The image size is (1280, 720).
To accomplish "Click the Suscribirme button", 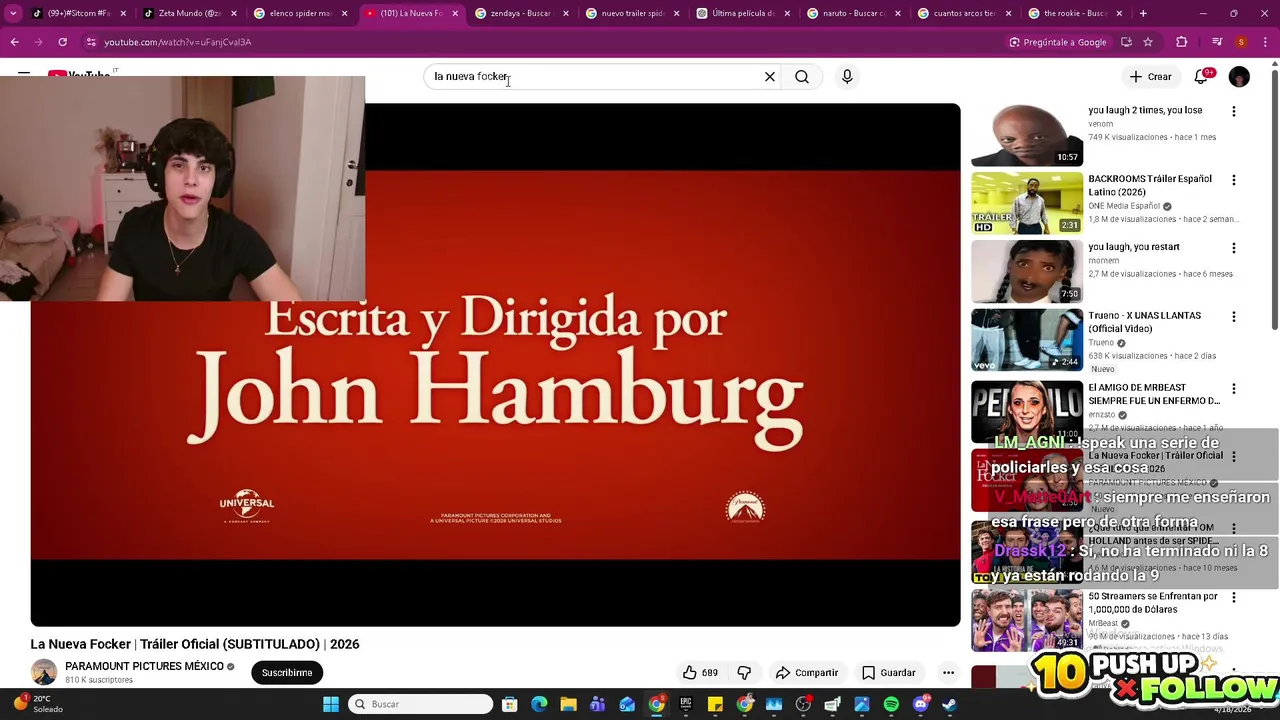I will 287,673.
